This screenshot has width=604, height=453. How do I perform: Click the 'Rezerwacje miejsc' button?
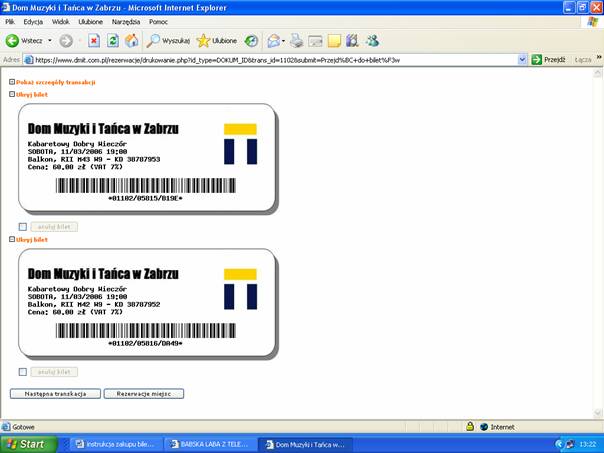(x=143, y=394)
